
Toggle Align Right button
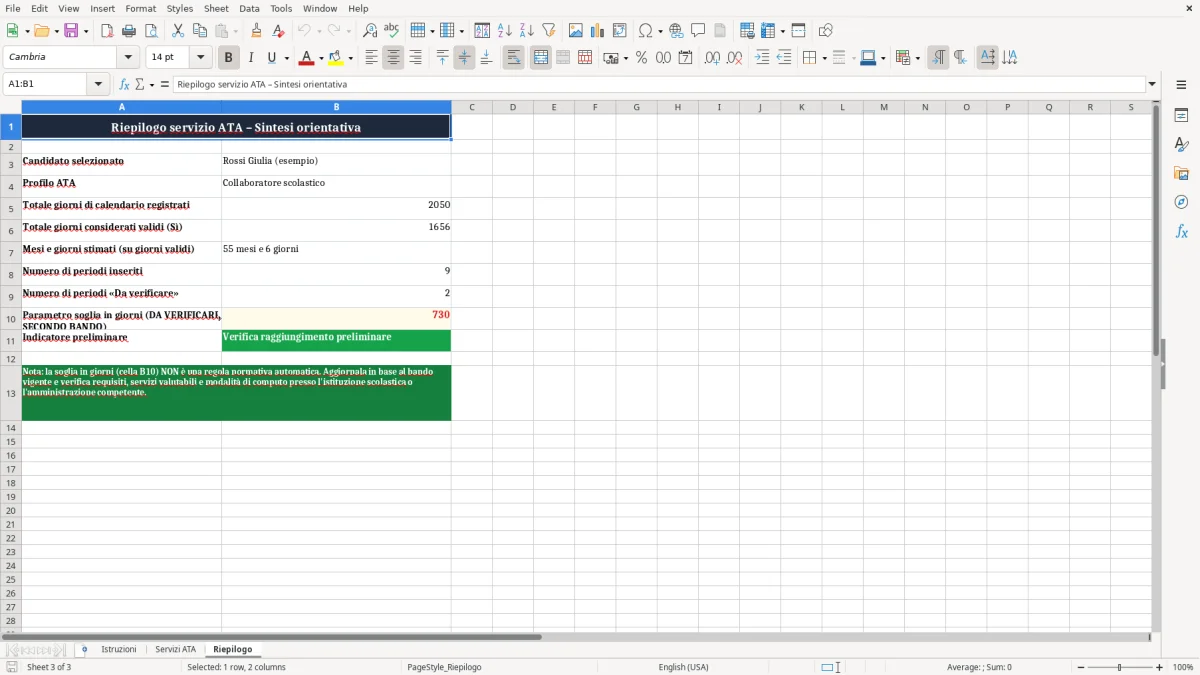[x=416, y=58]
